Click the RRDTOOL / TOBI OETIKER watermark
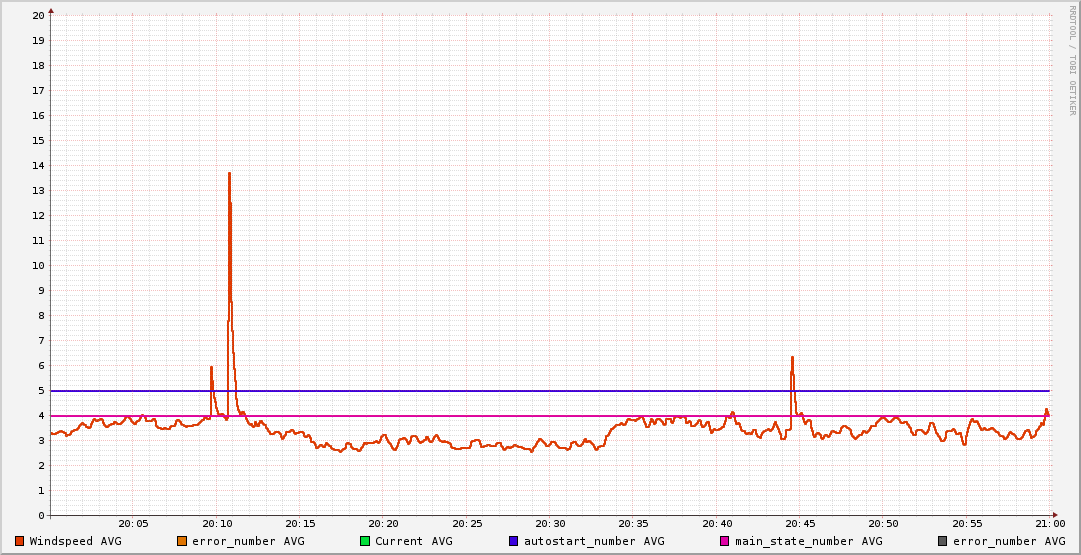 (1072, 60)
